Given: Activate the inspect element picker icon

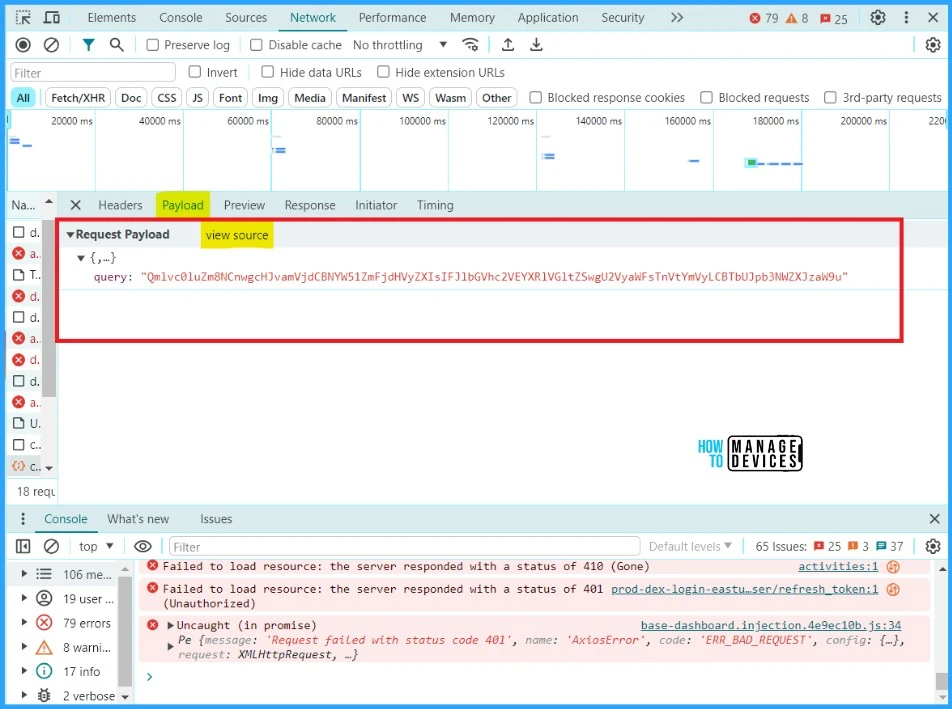Looking at the screenshot, I should tap(23, 18).
